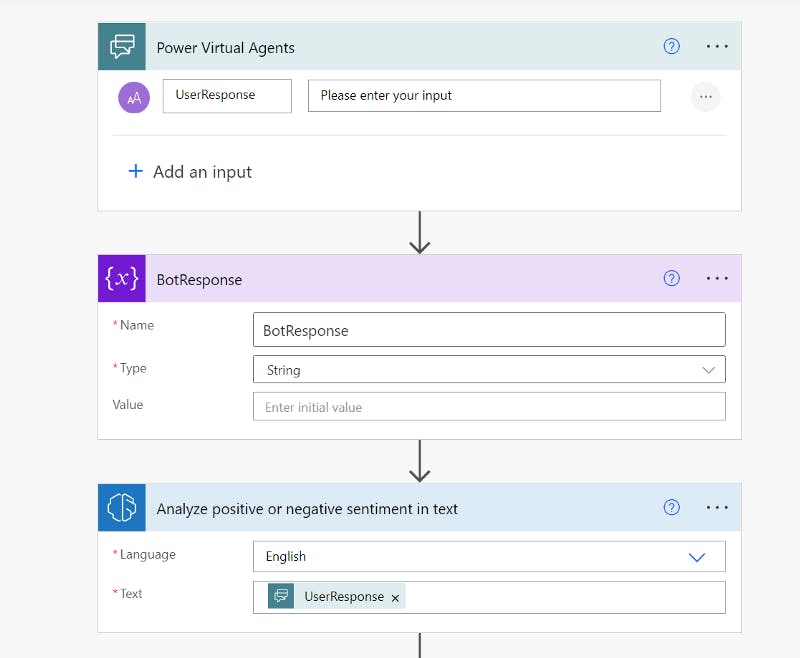
Task: Edit the UserResponse input name field
Action: (227, 95)
